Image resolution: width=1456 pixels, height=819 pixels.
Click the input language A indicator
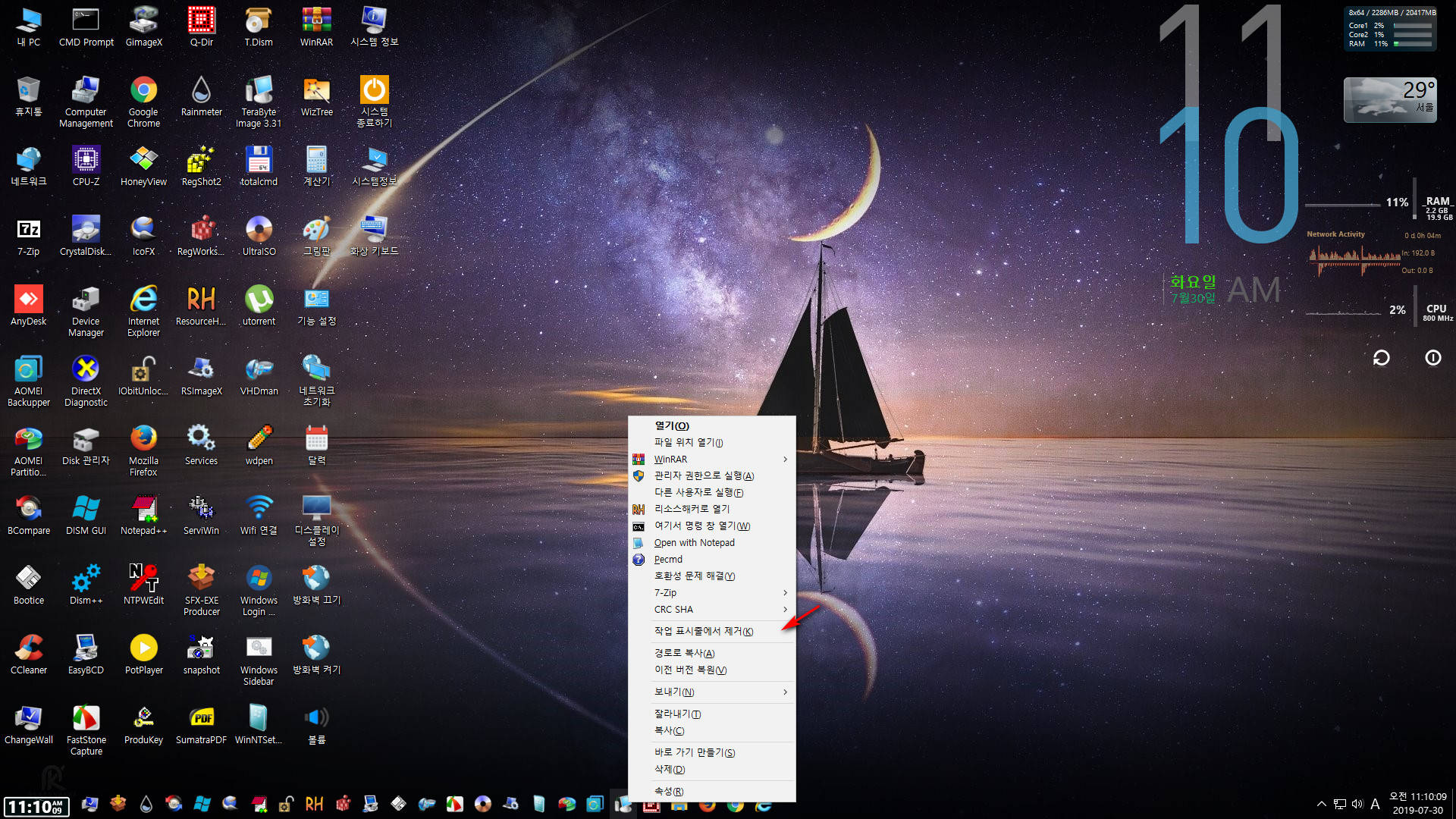pos(1375,804)
